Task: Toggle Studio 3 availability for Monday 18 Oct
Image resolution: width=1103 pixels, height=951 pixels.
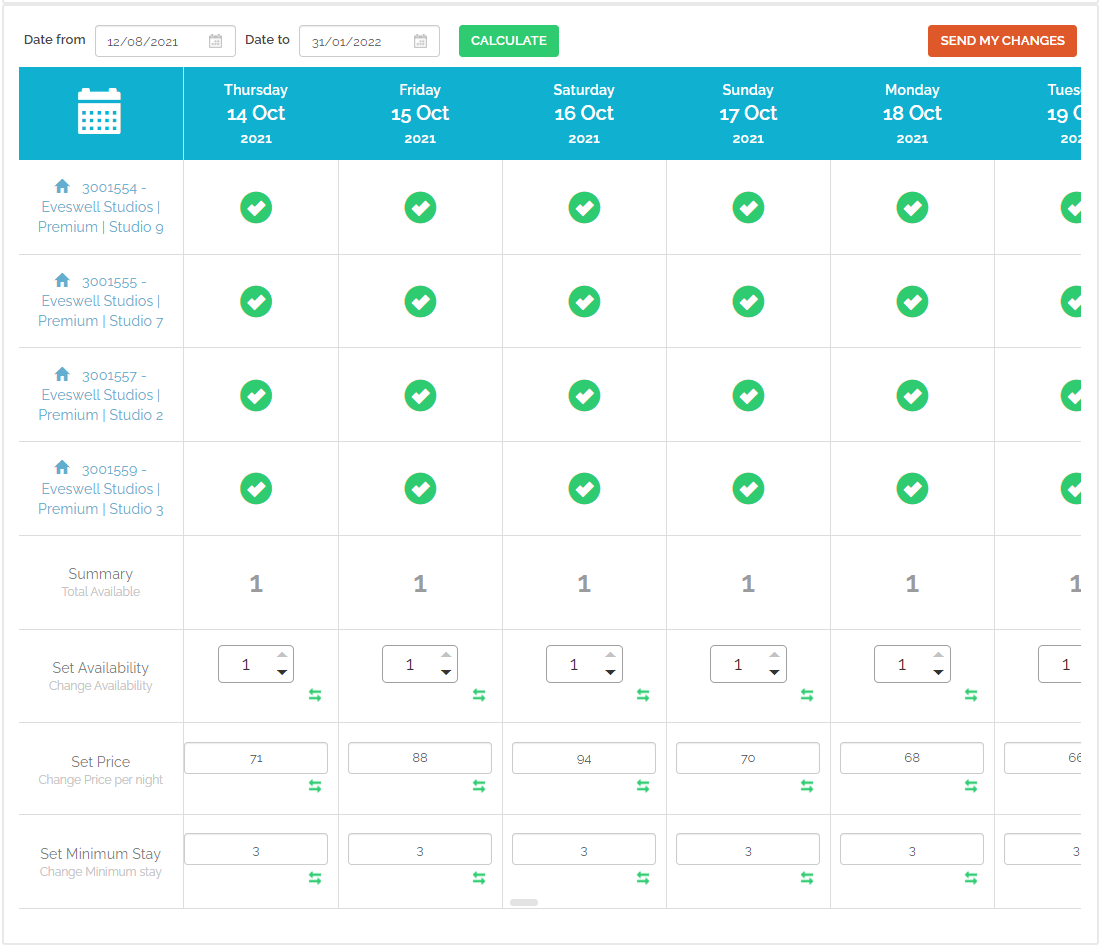Action: click(912, 489)
